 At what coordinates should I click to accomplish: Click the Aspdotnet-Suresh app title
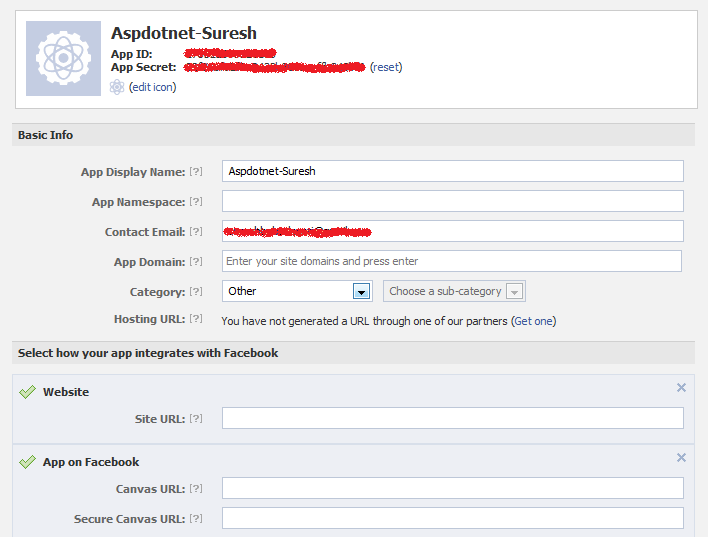[184, 33]
